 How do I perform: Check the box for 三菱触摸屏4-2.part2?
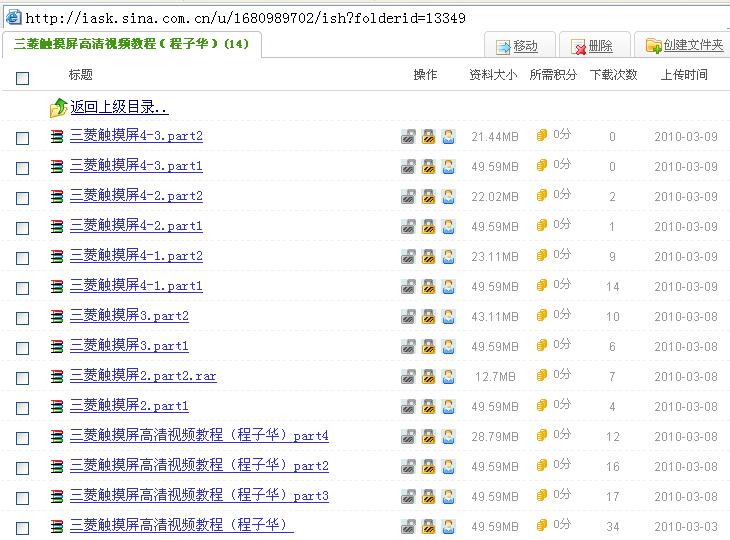coord(22,198)
